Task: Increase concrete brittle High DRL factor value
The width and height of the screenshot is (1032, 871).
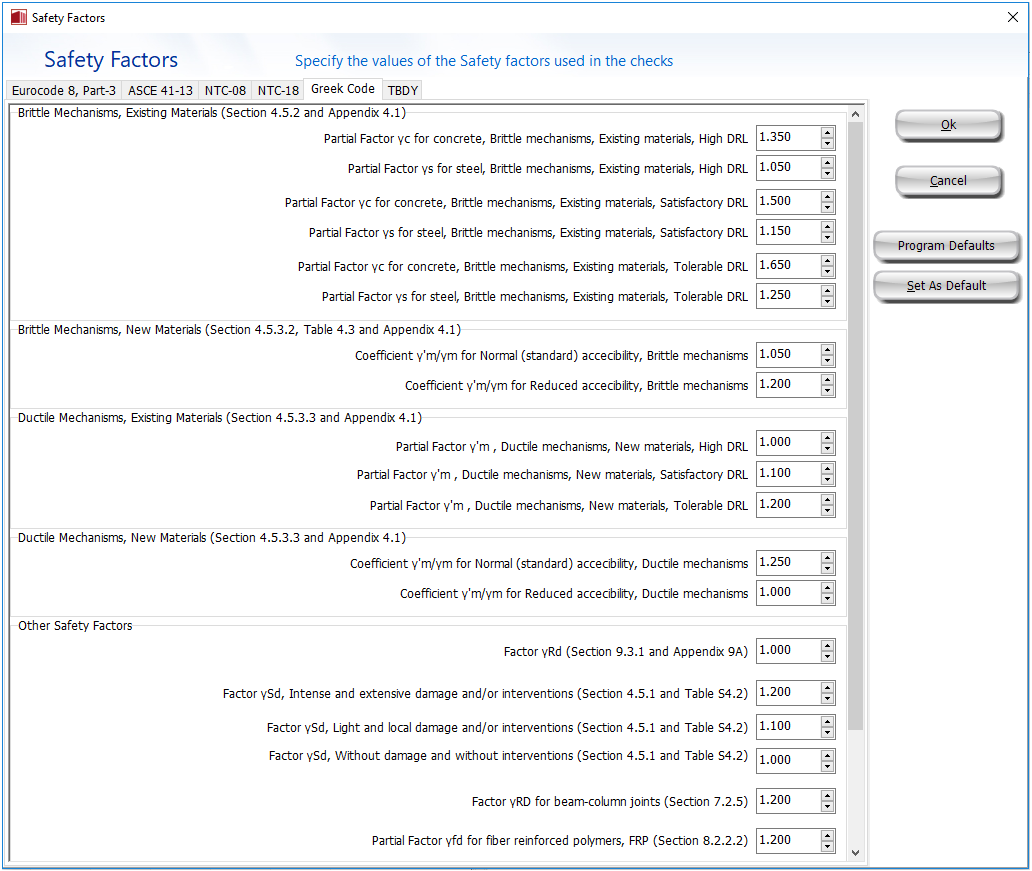Action: point(828,132)
